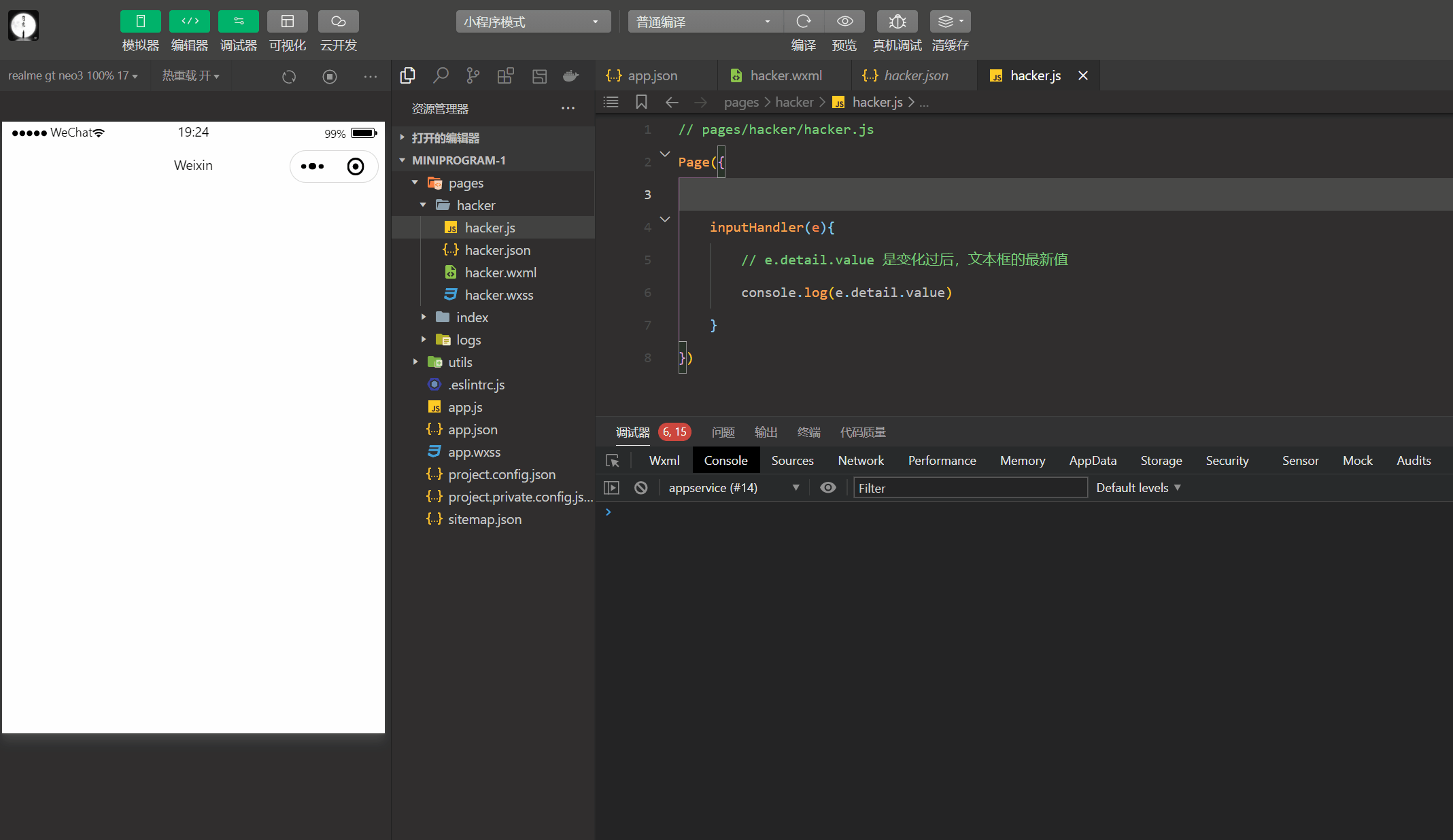Toggle the outline list icon in breadcrumb bar

tap(611, 102)
